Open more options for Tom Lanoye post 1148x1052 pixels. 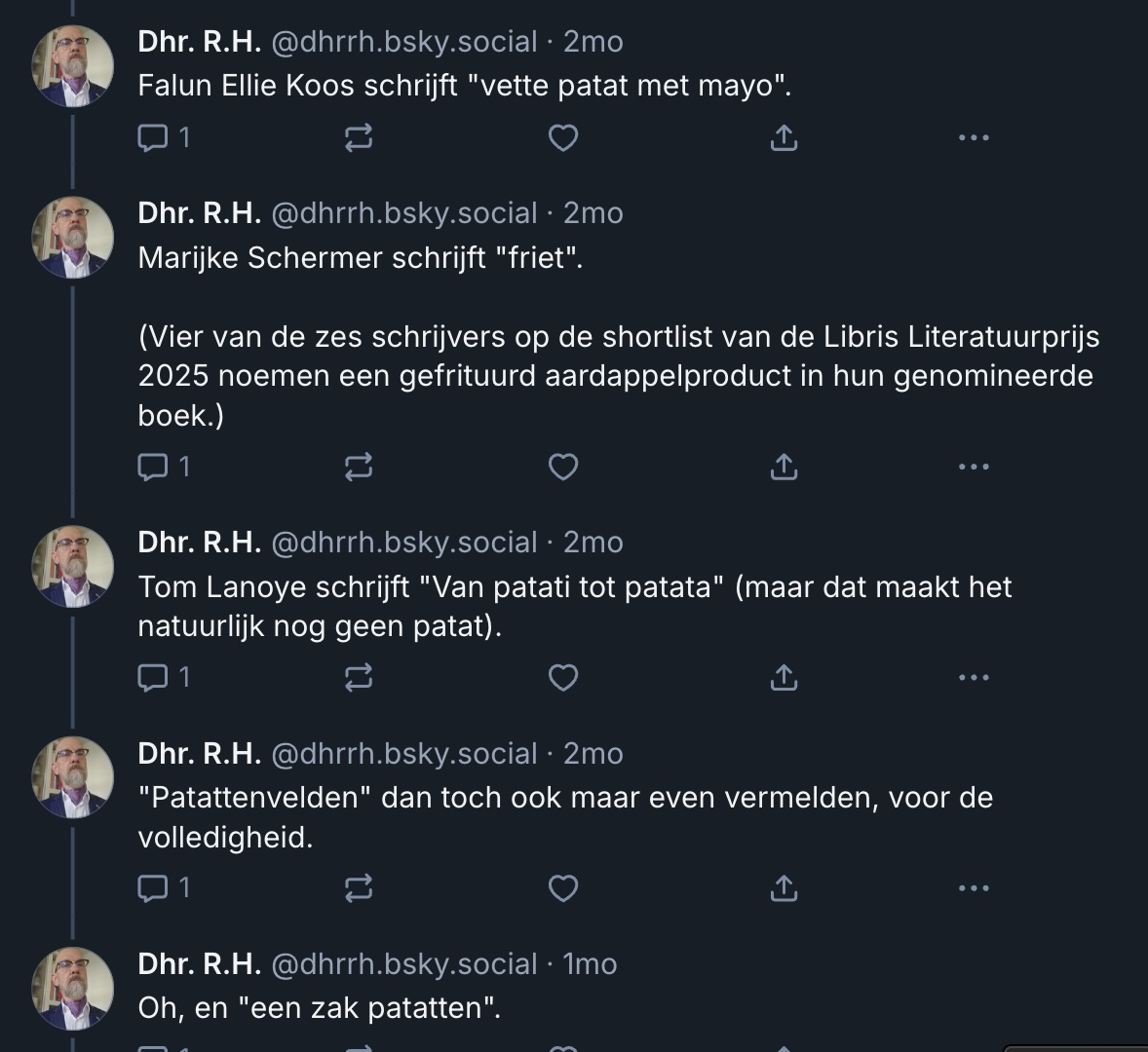(x=974, y=677)
